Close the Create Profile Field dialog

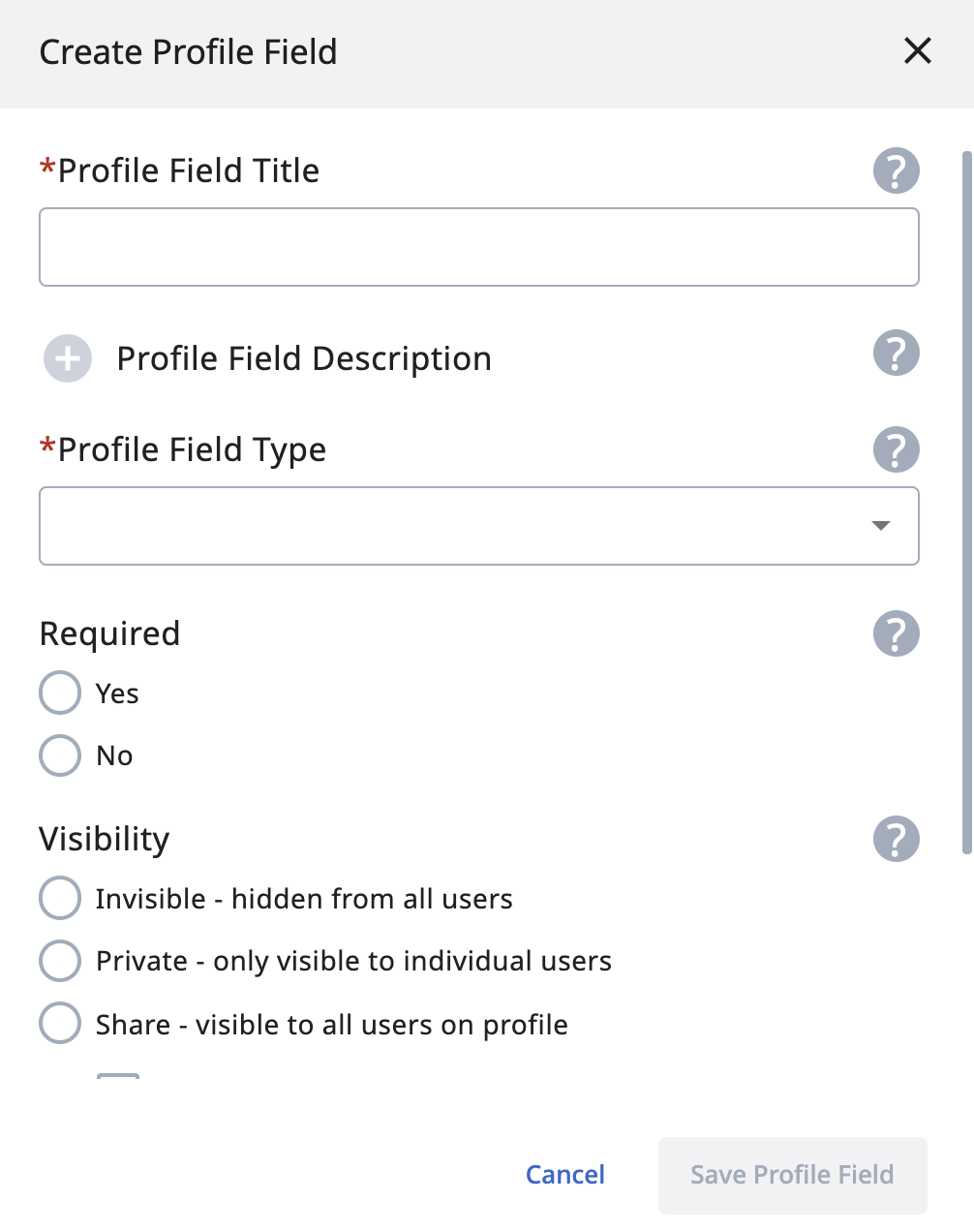coord(916,51)
